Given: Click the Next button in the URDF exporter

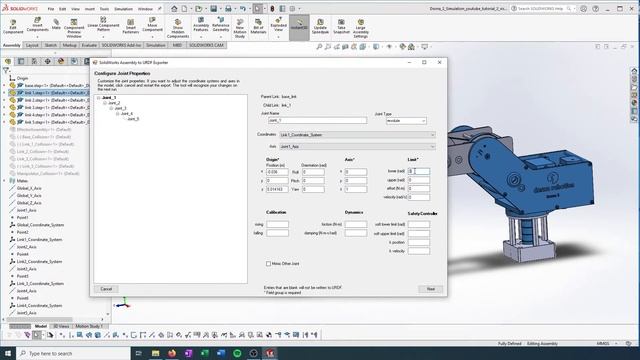Looking at the screenshot, I should pyautogui.click(x=431, y=289).
